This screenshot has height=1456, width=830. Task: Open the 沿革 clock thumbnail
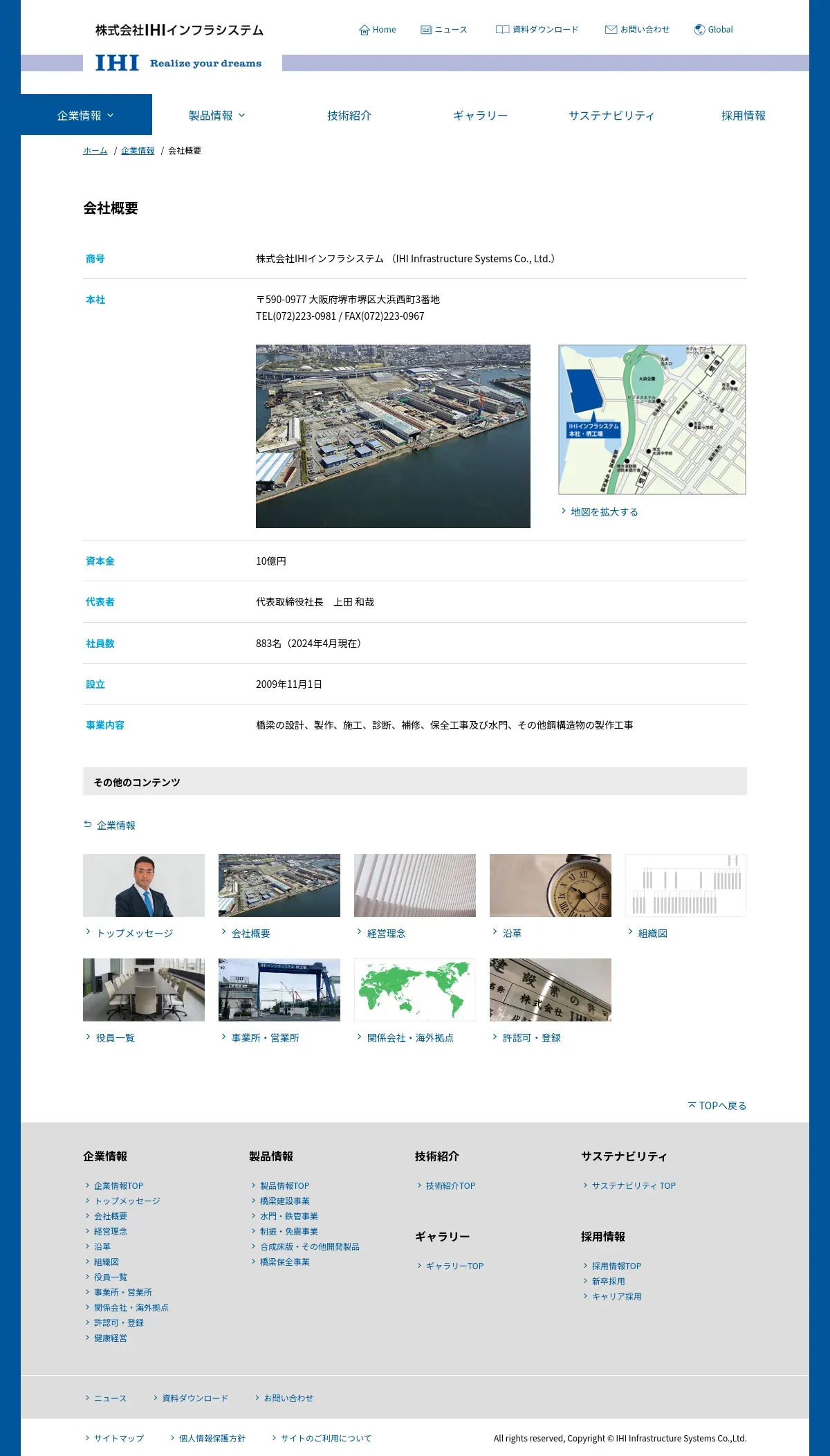point(551,885)
